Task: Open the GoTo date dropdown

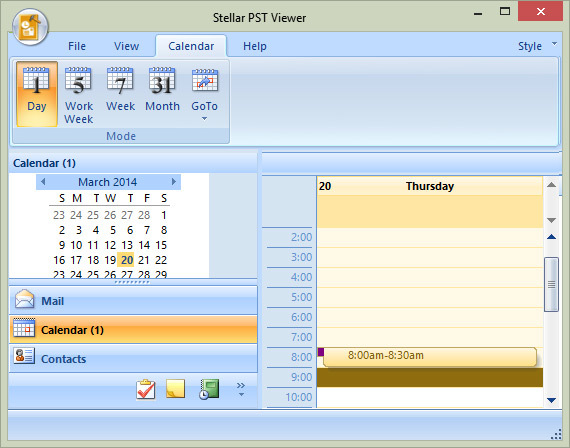Action: coord(205,94)
